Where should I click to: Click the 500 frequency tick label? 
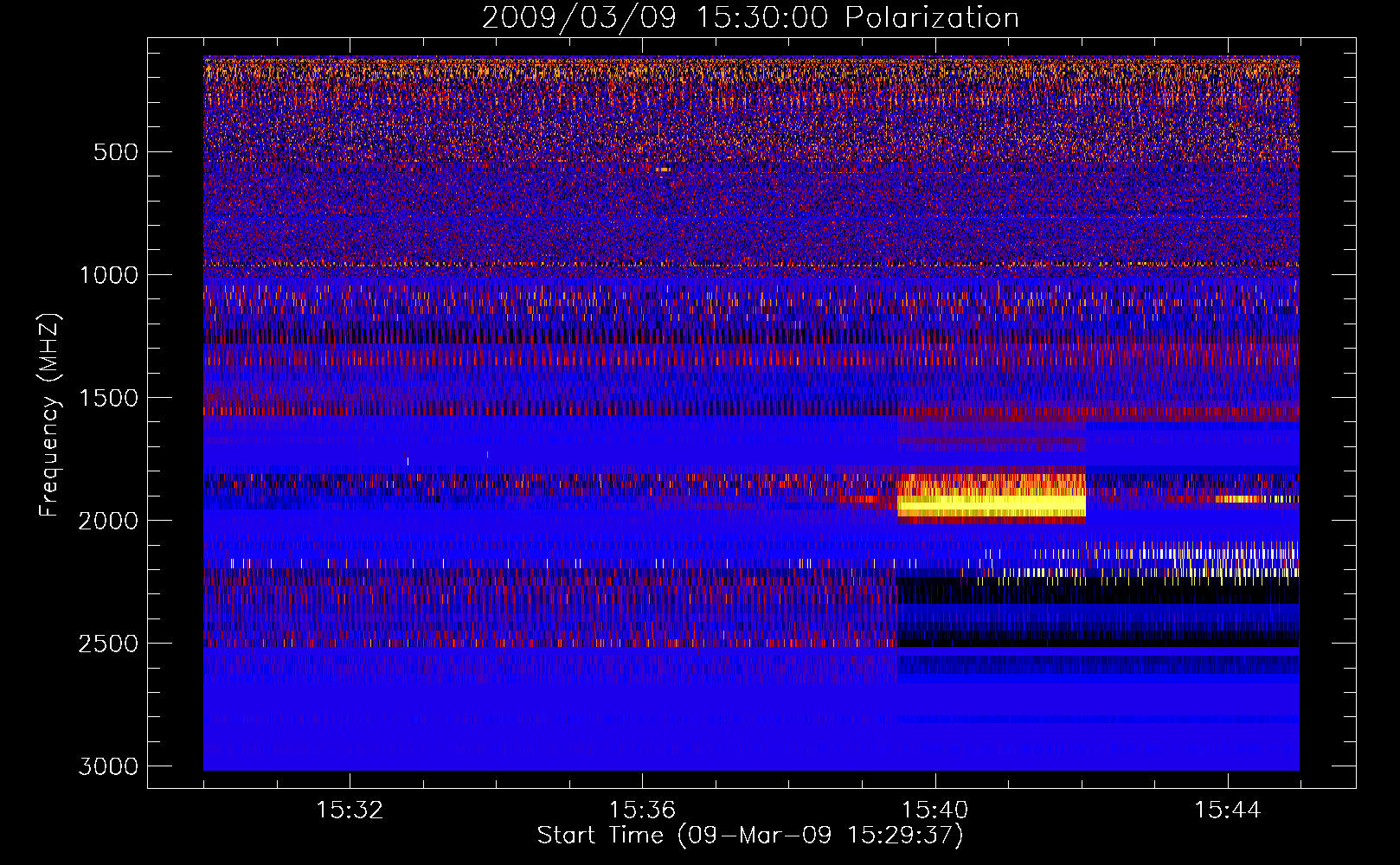[x=116, y=152]
